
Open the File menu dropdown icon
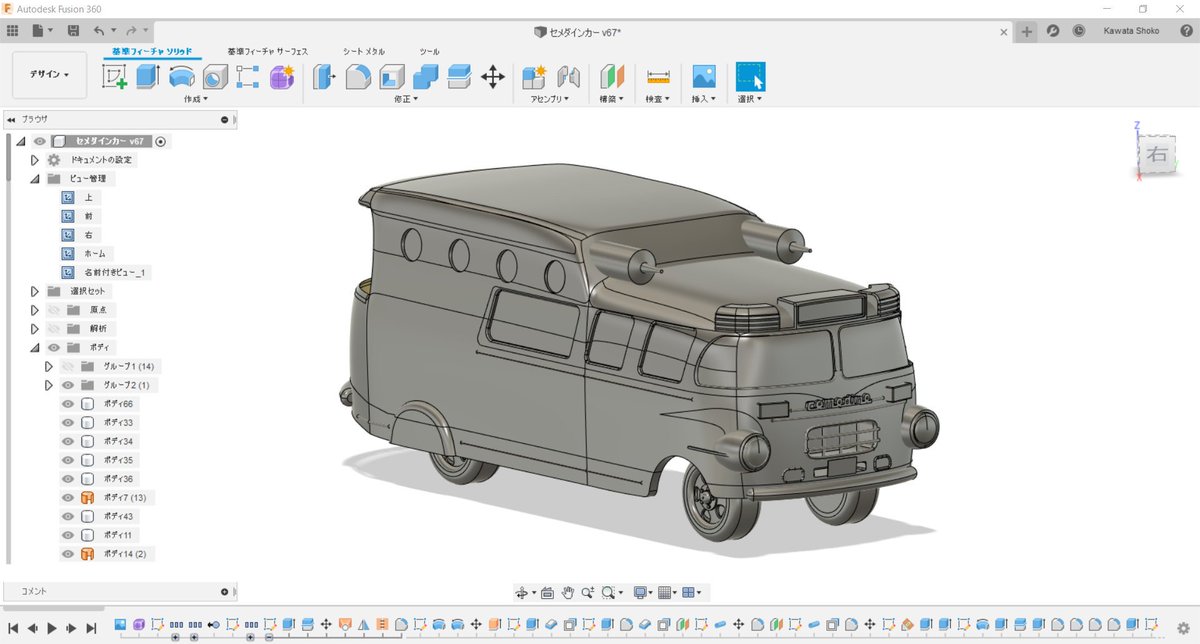pyautogui.click(x=43, y=31)
